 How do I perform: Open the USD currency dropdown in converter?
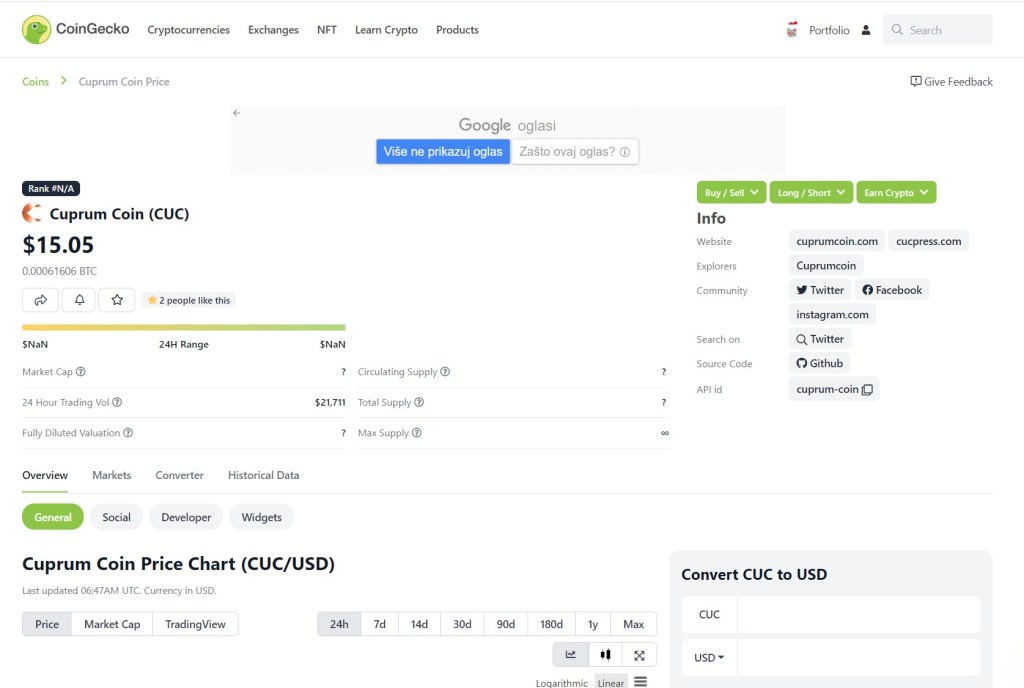[708, 657]
